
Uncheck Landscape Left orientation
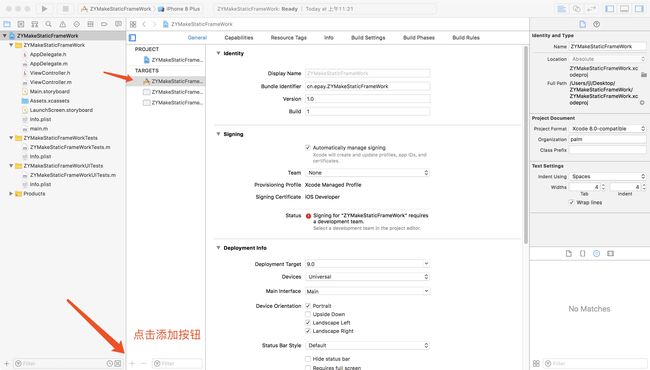(x=308, y=322)
